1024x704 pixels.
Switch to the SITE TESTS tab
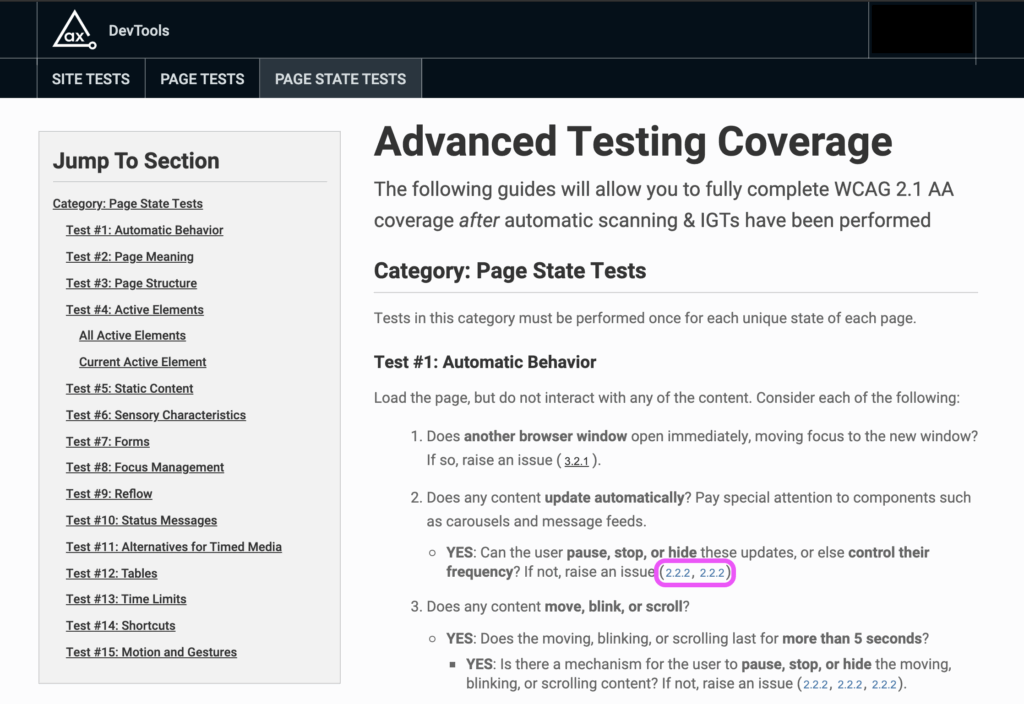90,78
